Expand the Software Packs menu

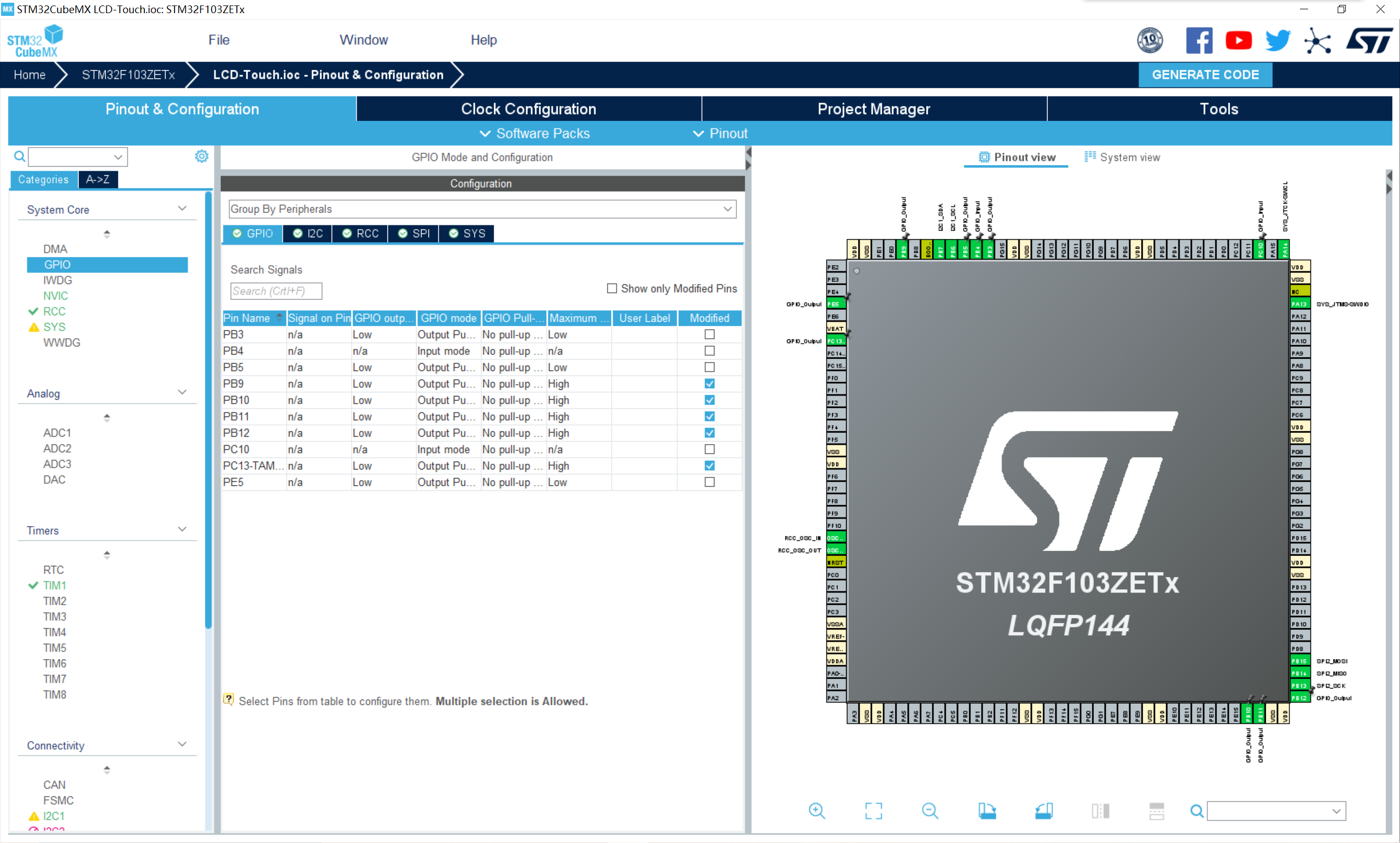pos(534,133)
